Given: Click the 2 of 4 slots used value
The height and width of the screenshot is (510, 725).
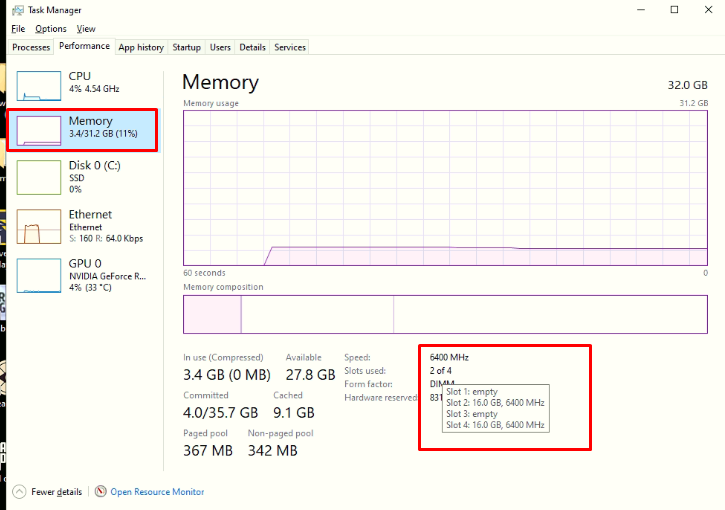Looking at the screenshot, I should click(441, 371).
